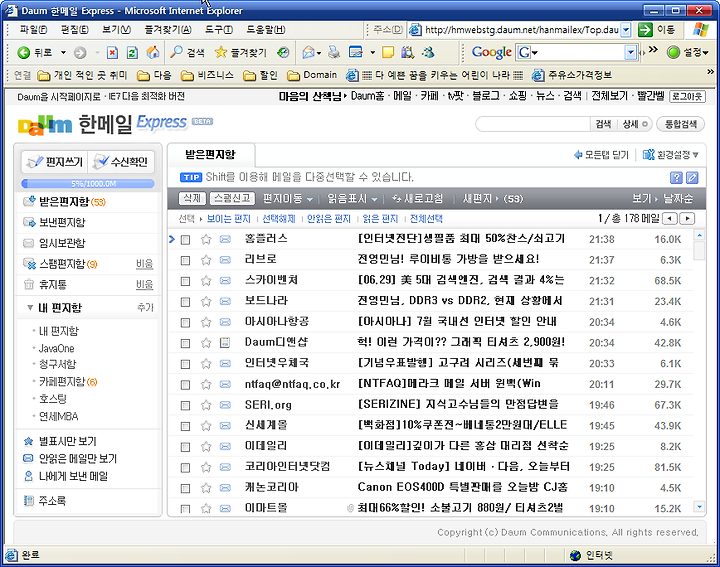Image resolution: width=720 pixels, height=567 pixels.
Task: Click the help question mark icon
Action: pyautogui.click(x=676, y=178)
